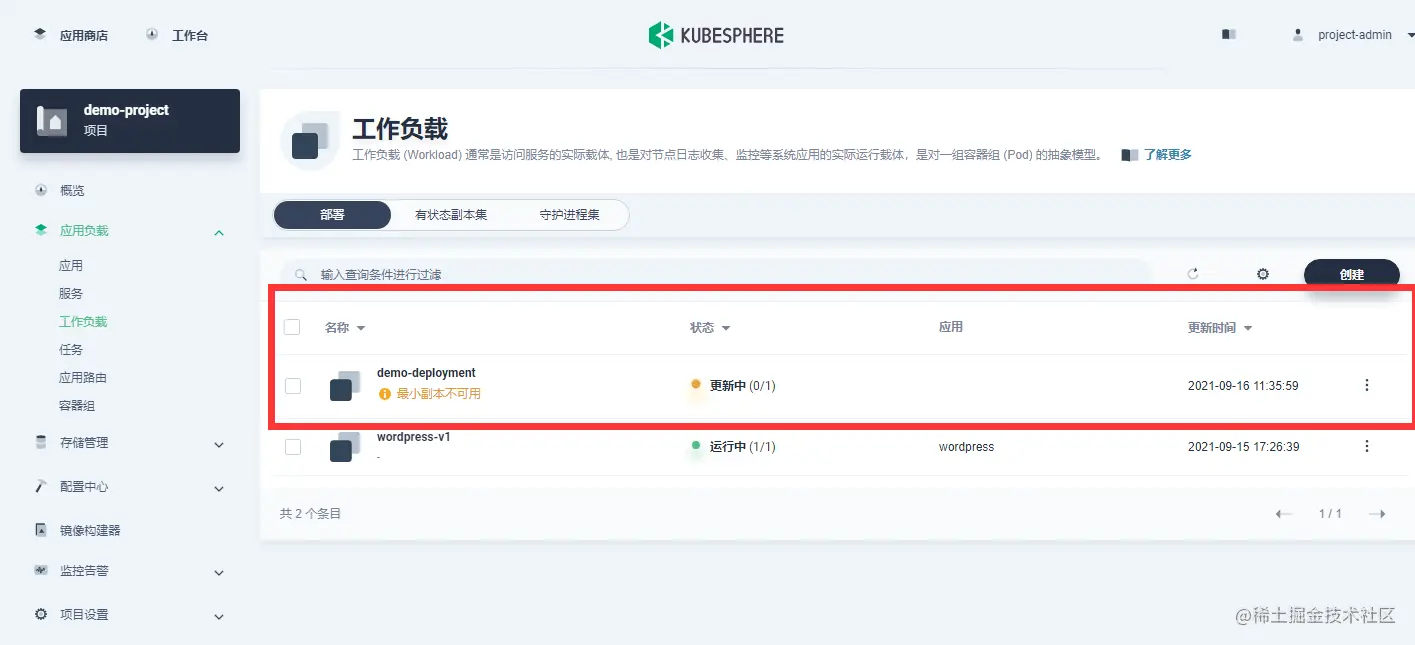Image resolution: width=1415 pixels, height=645 pixels.
Task: Collapse the 应用负载 section chevron
Action: (219, 232)
